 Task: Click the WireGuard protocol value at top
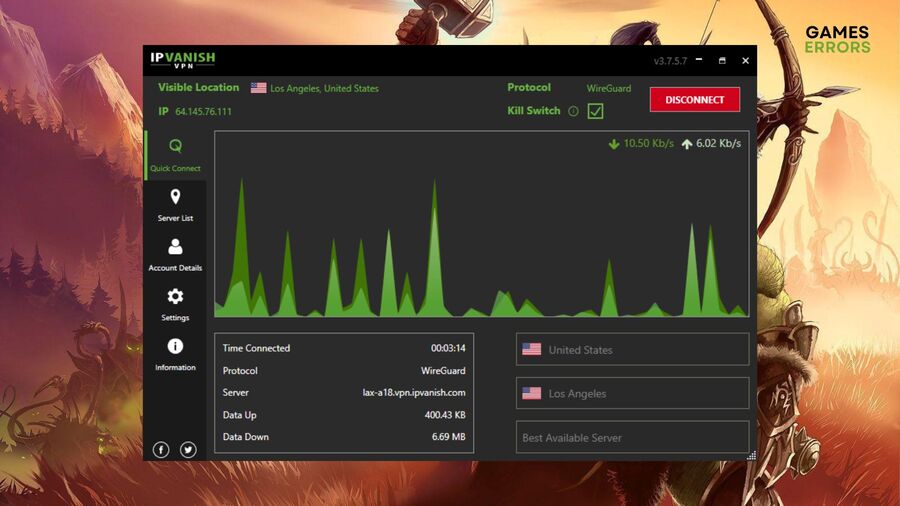point(608,88)
